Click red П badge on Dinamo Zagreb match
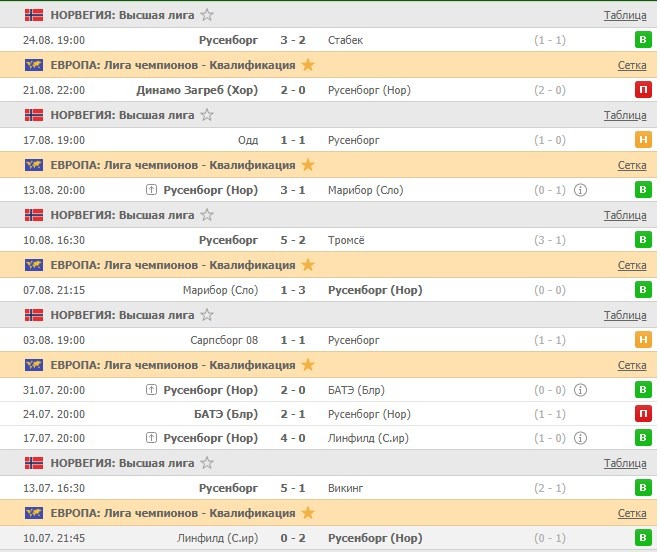This screenshot has width=660, height=552. (x=643, y=90)
